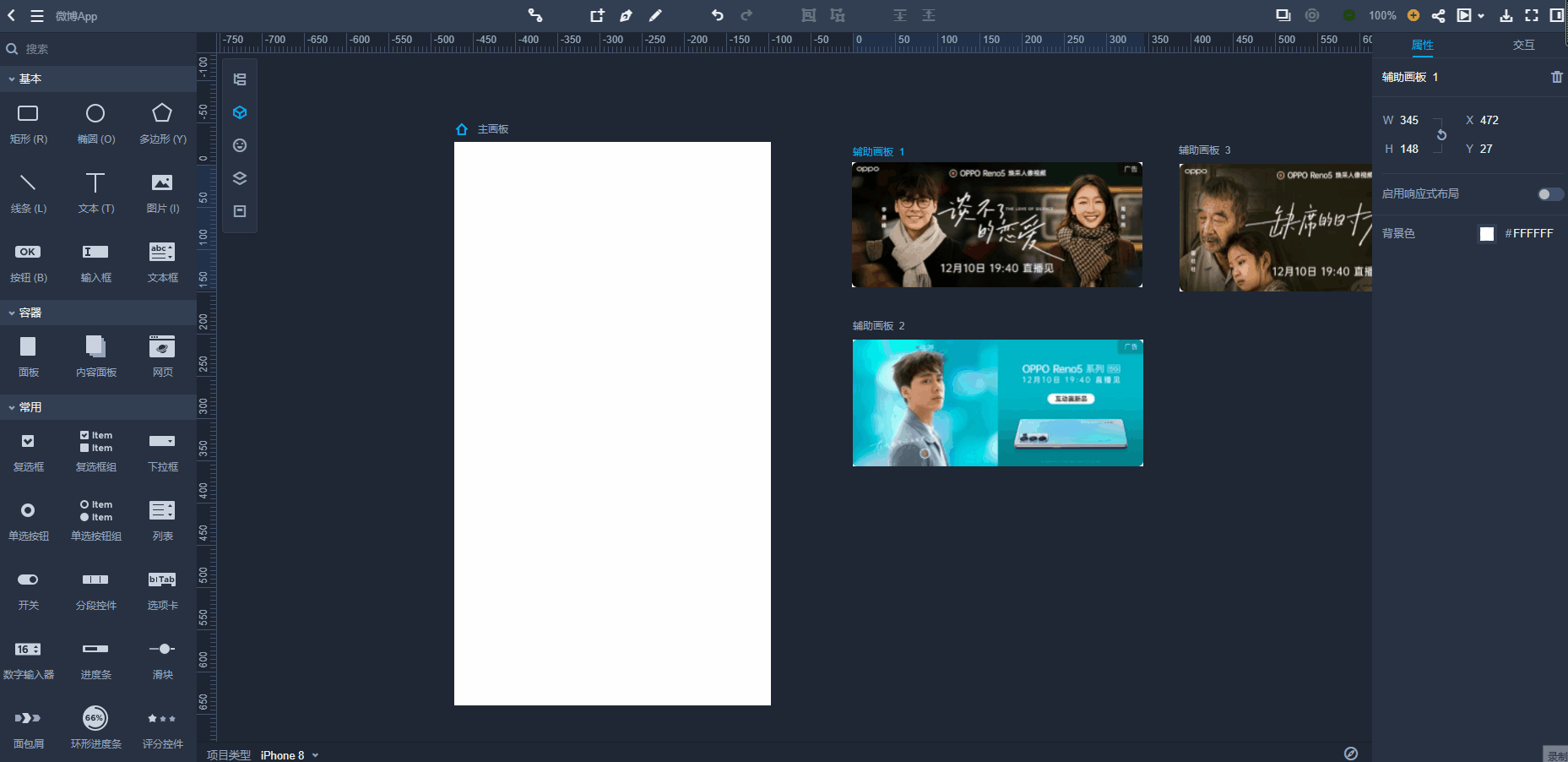Click the download export icon
This screenshot has height=762, width=1568.
click(x=1506, y=15)
